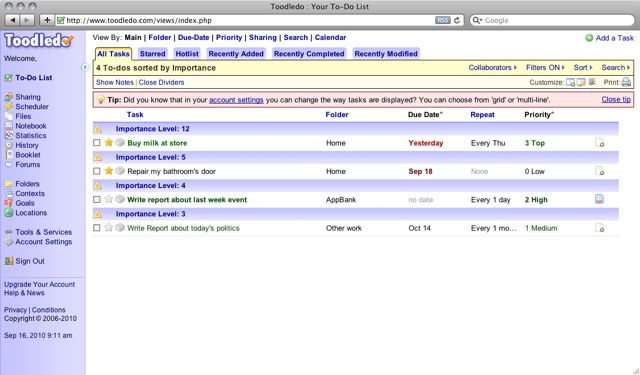640x375 pixels.
Task: Check off Write Report about today's politics
Action: pos(97,228)
